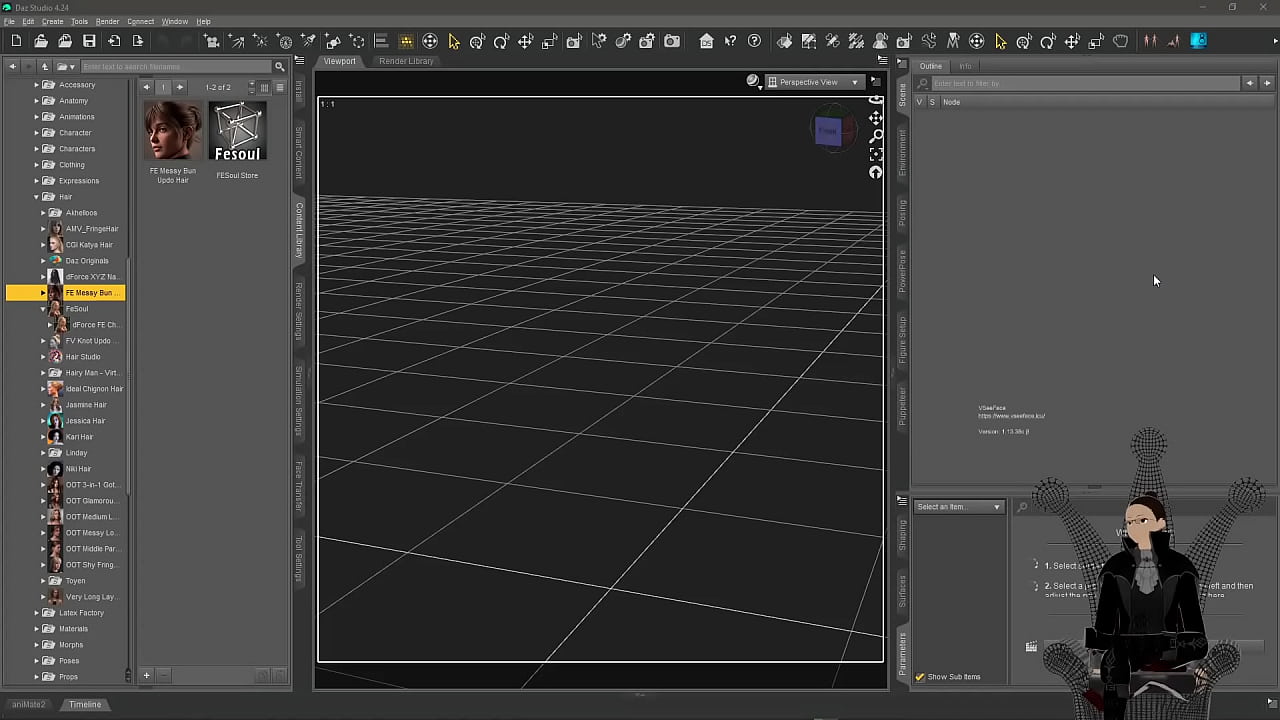This screenshot has width=1280, height=720.
Task: Click the Save floppy disk icon
Action: pos(89,41)
